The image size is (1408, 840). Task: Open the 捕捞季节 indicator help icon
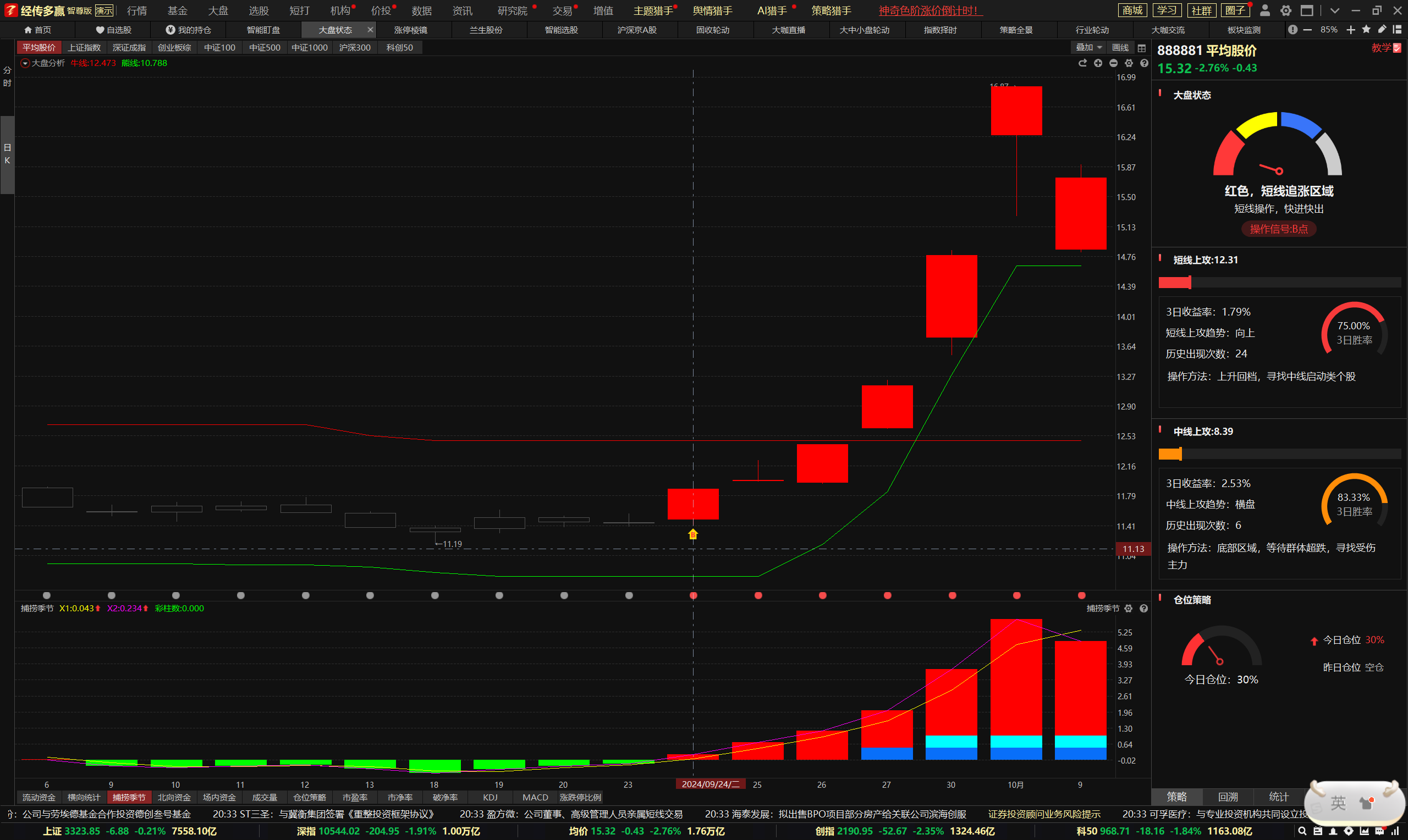tap(1143, 609)
